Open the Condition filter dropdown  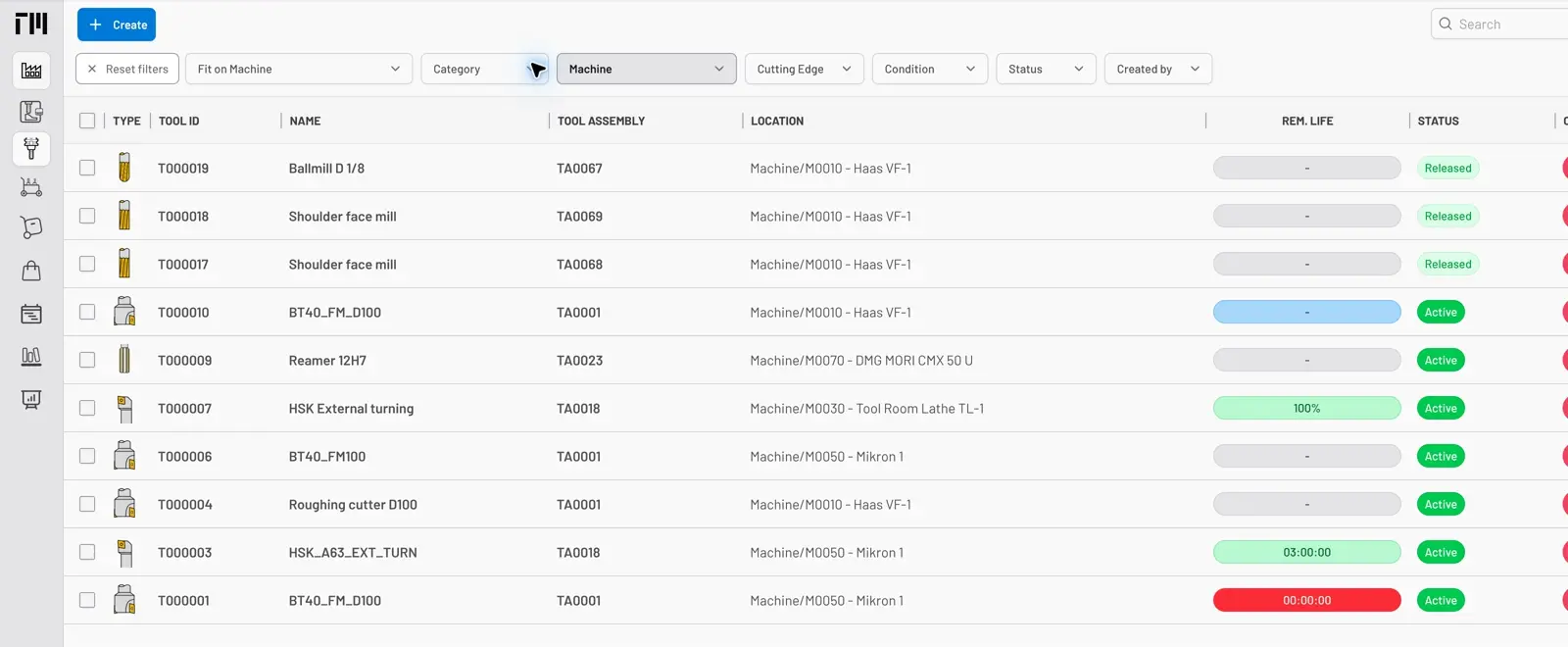pos(930,69)
